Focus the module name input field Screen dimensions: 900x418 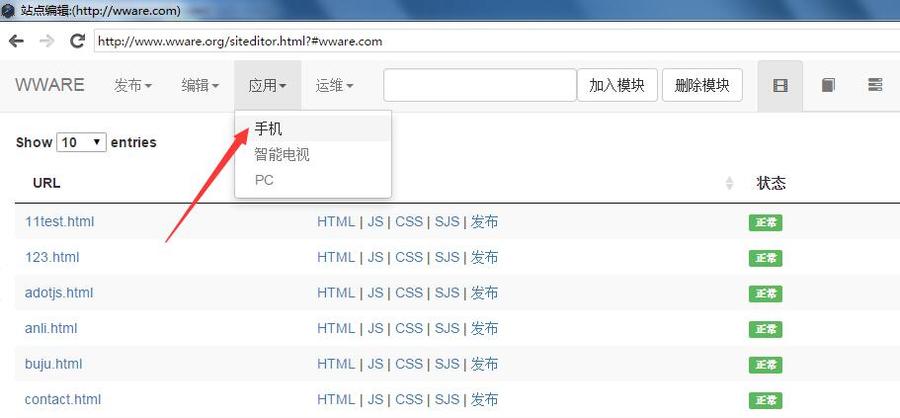[x=480, y=86]
